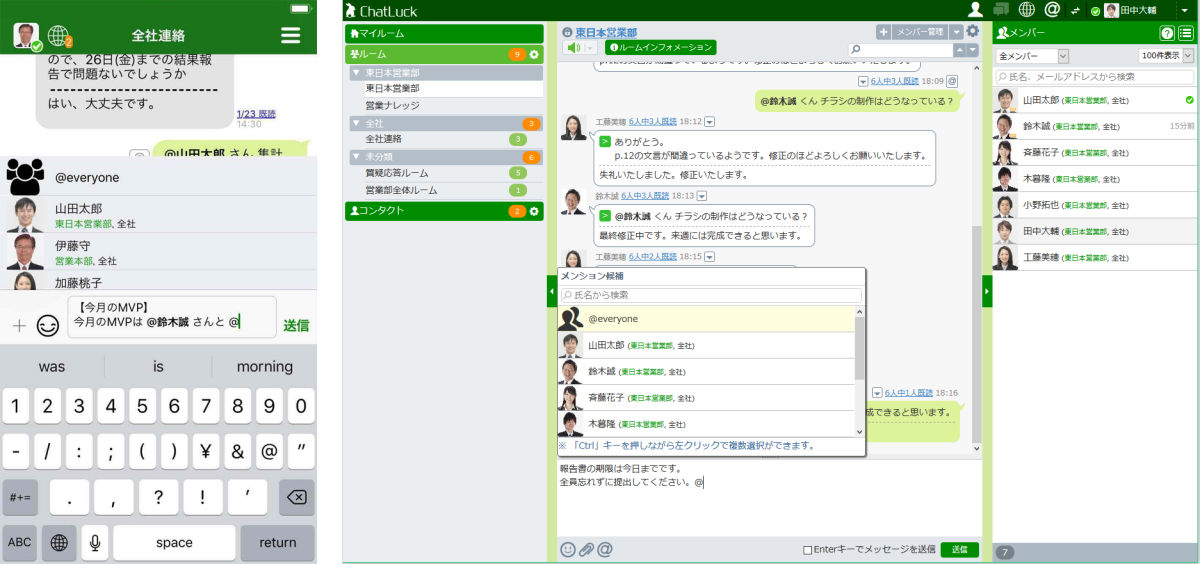Viewport: 1200px width, 564px height.
Task: Click the green 送信 button in desktop chat
Action: coord(959,550)
